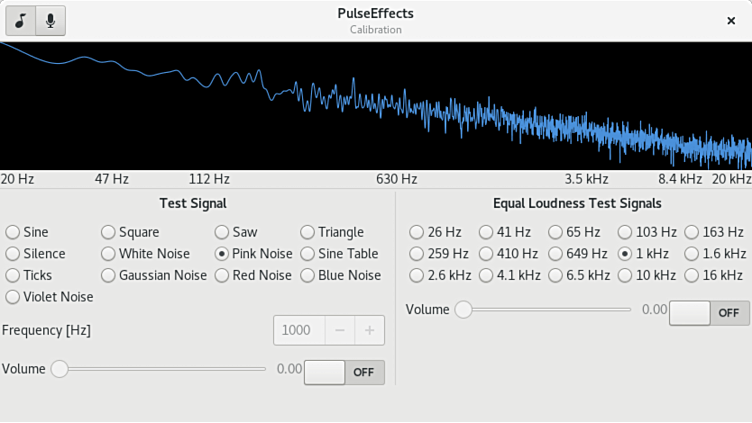The image size is (752, 423).
Task: Close the PulseEffects Calibration window
Action: (731, 21)
